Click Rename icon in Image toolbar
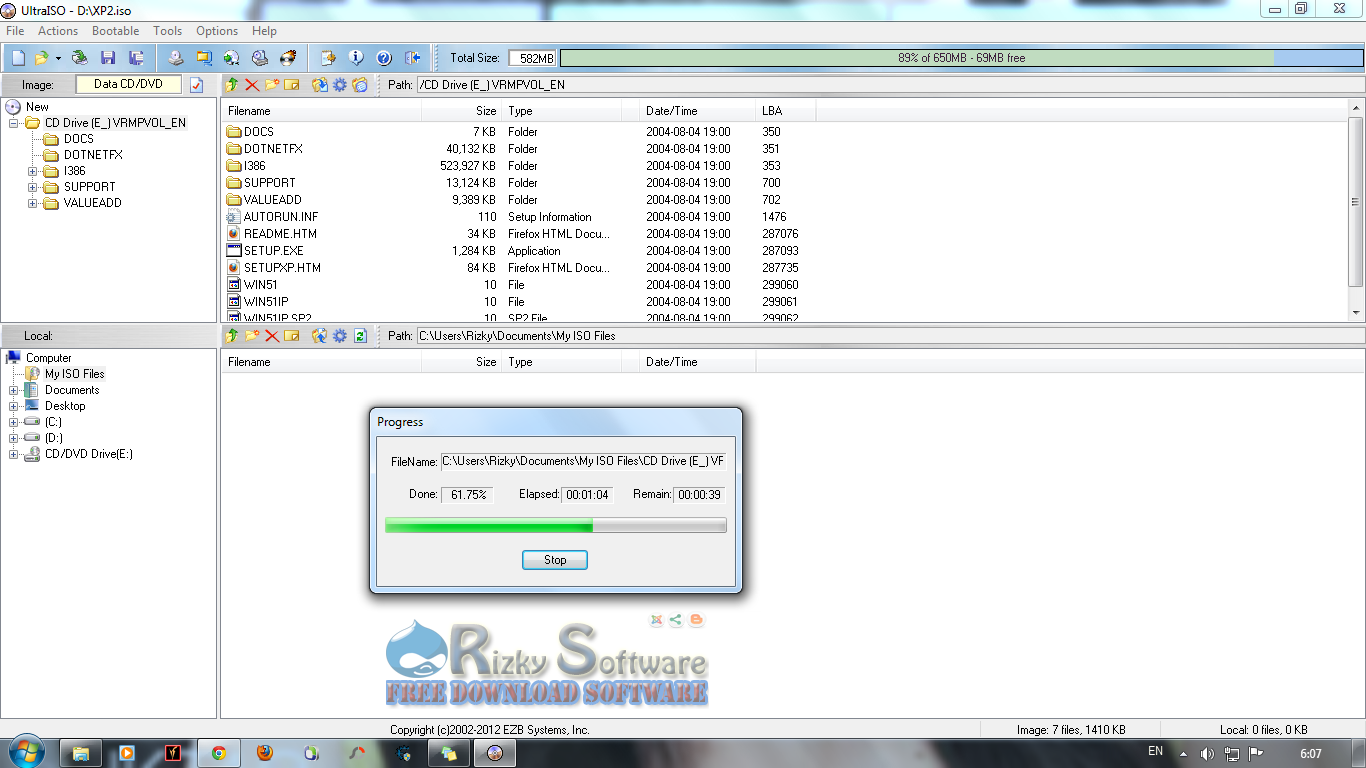The width and height of the screenshot is (1366, 768). click(x=292, y=85)
